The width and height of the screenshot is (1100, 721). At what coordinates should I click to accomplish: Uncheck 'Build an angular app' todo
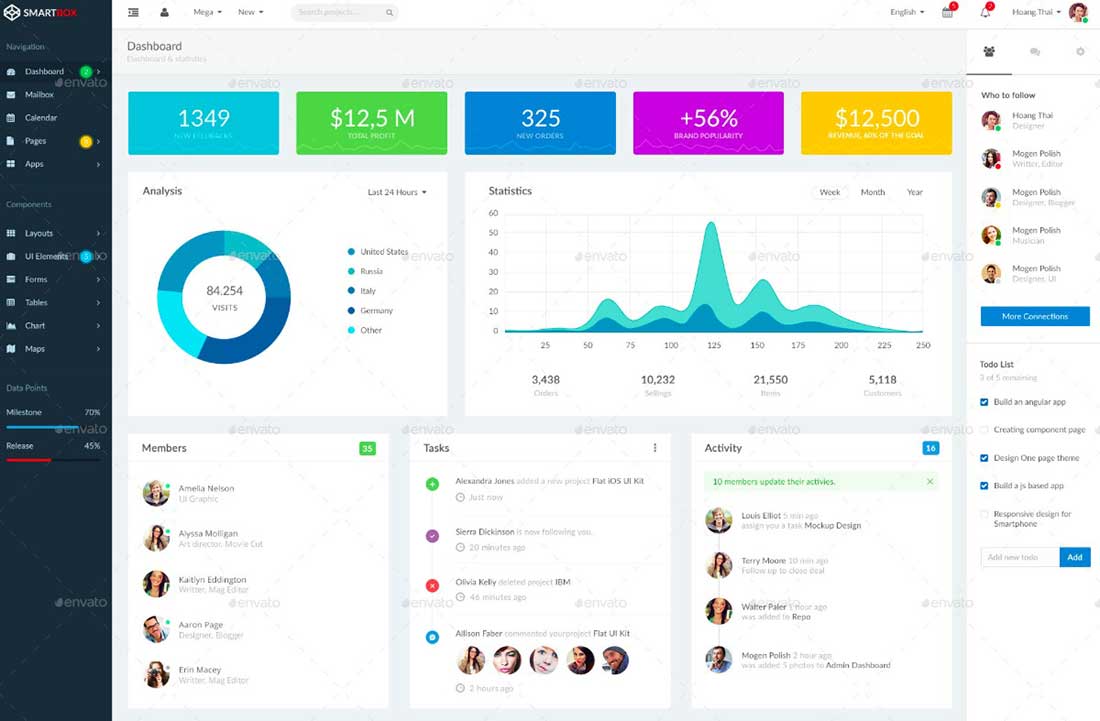point(985,402)
